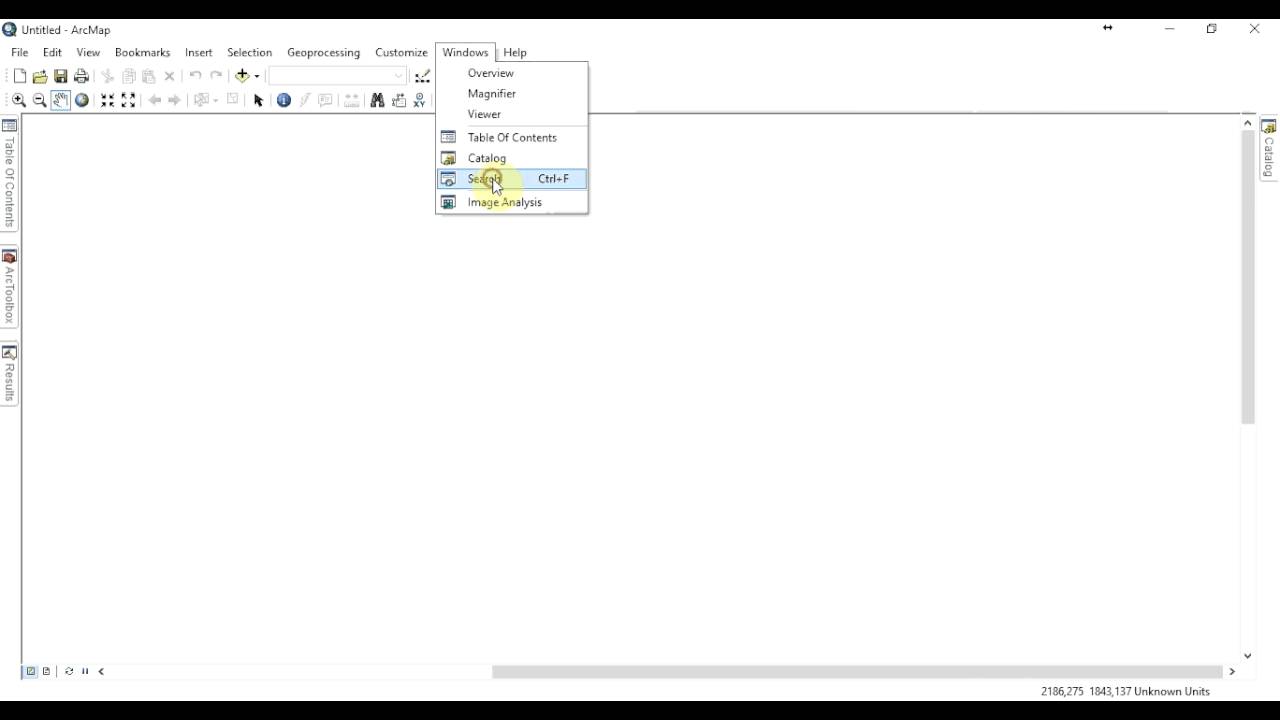Expand the Catalog side tab
1280x720 pixels.
[x=1269, y=148]
